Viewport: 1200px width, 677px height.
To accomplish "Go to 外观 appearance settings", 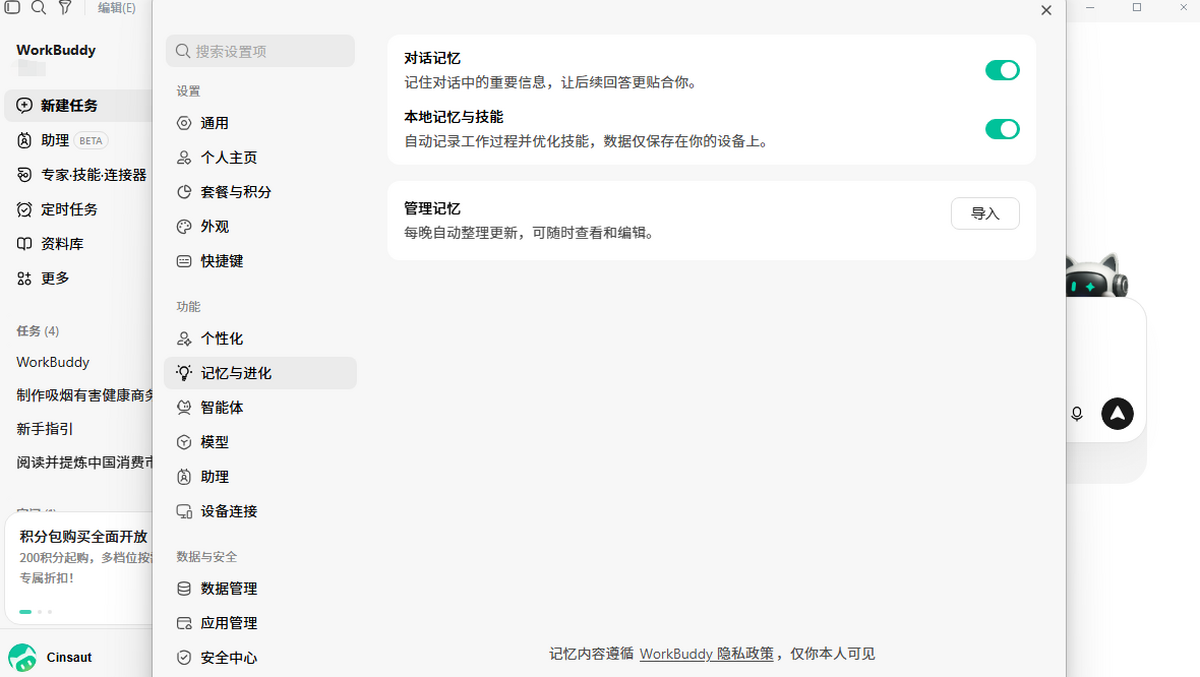I will click(x=260, y=227).
